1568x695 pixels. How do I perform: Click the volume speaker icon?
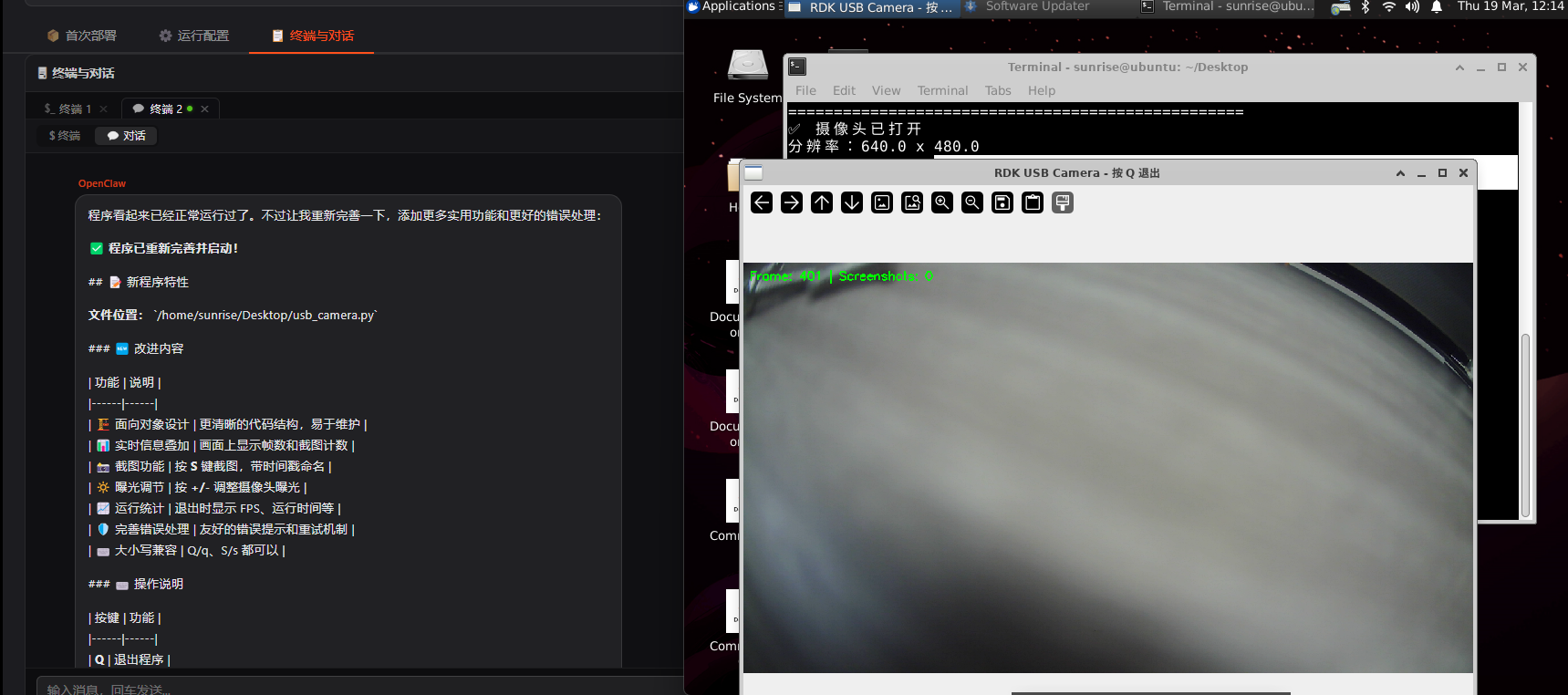[x=1412, y=6]
